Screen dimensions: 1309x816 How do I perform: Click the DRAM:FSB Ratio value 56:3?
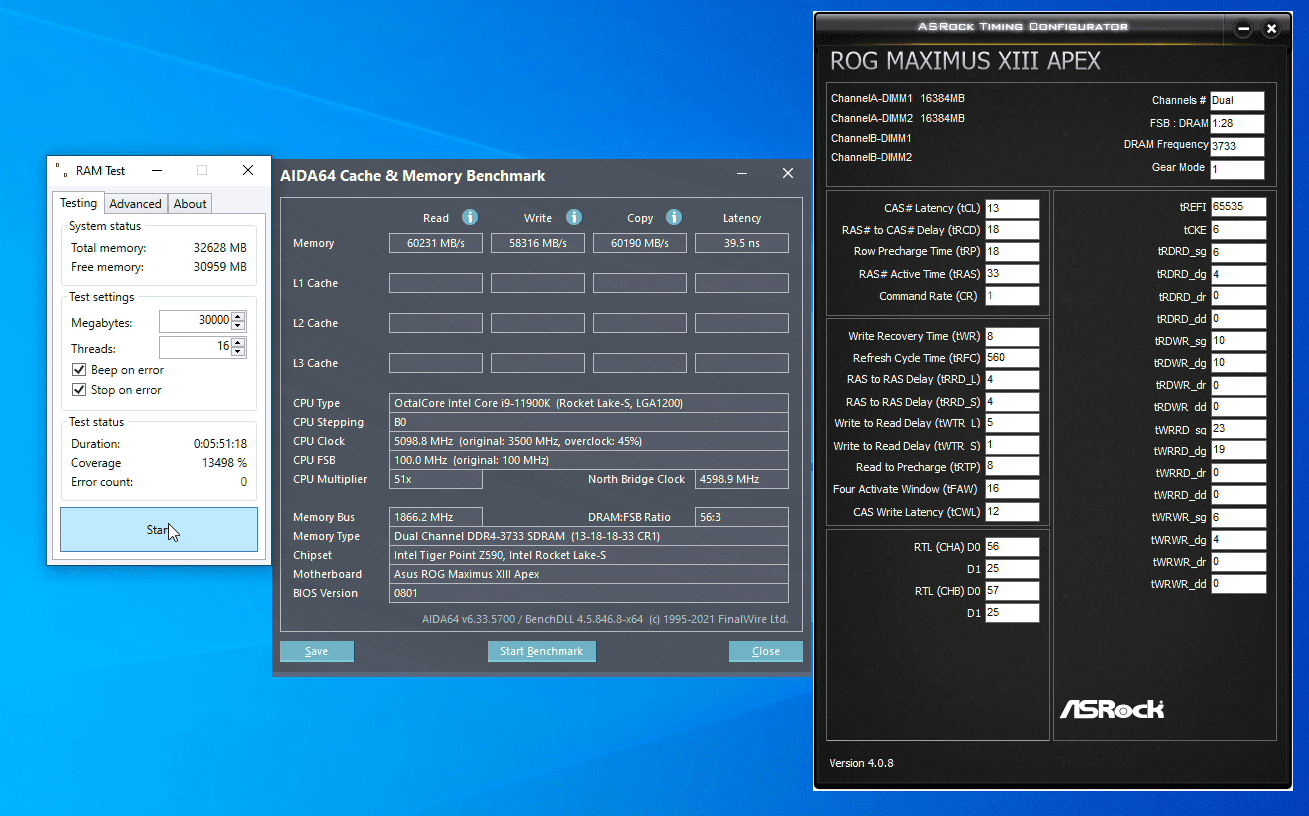[x=742, y=517]
